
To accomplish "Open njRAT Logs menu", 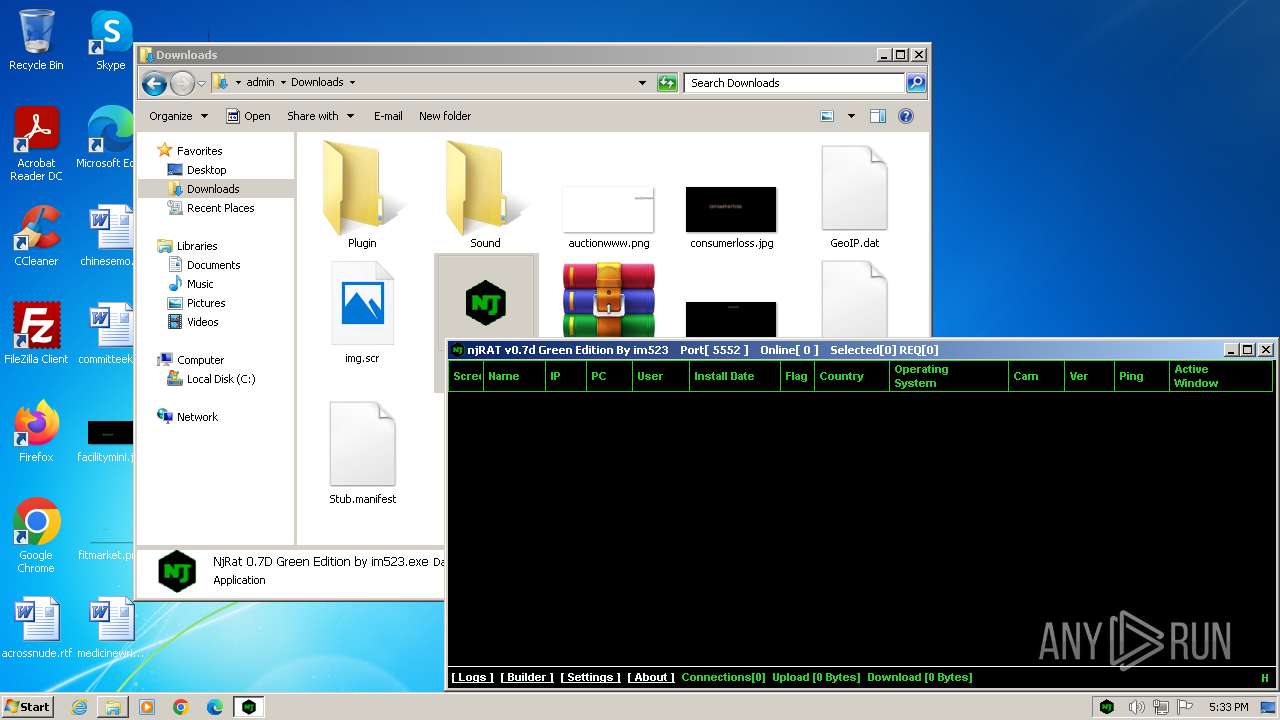I will pos(472,677).
